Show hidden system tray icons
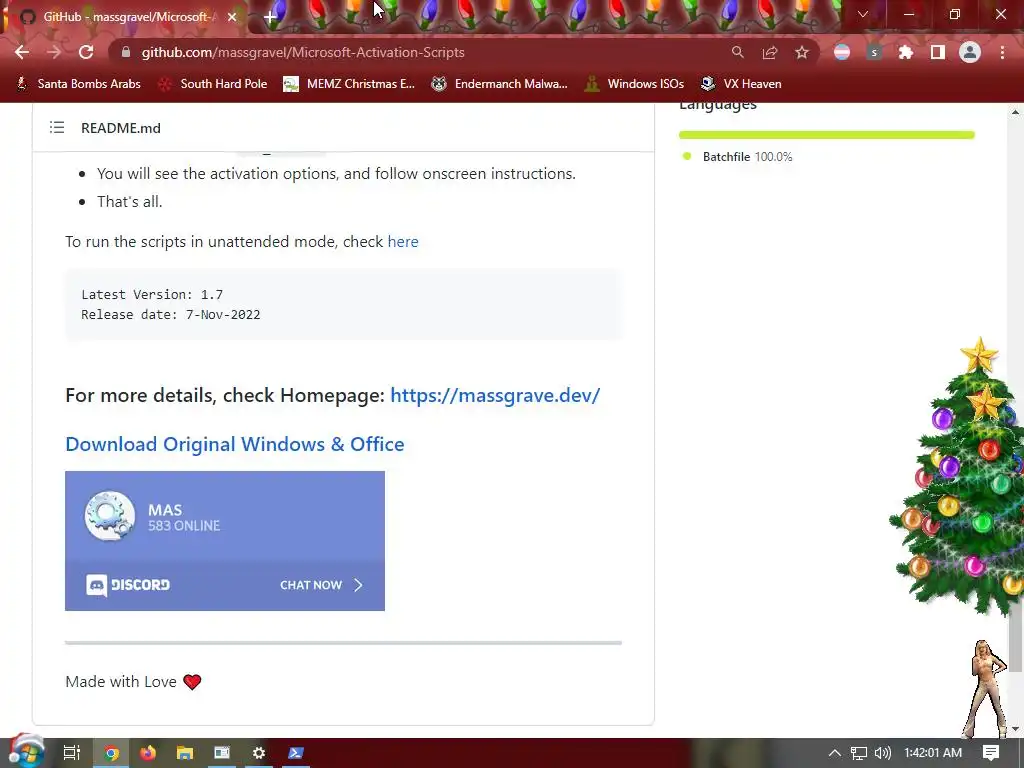 835,753
